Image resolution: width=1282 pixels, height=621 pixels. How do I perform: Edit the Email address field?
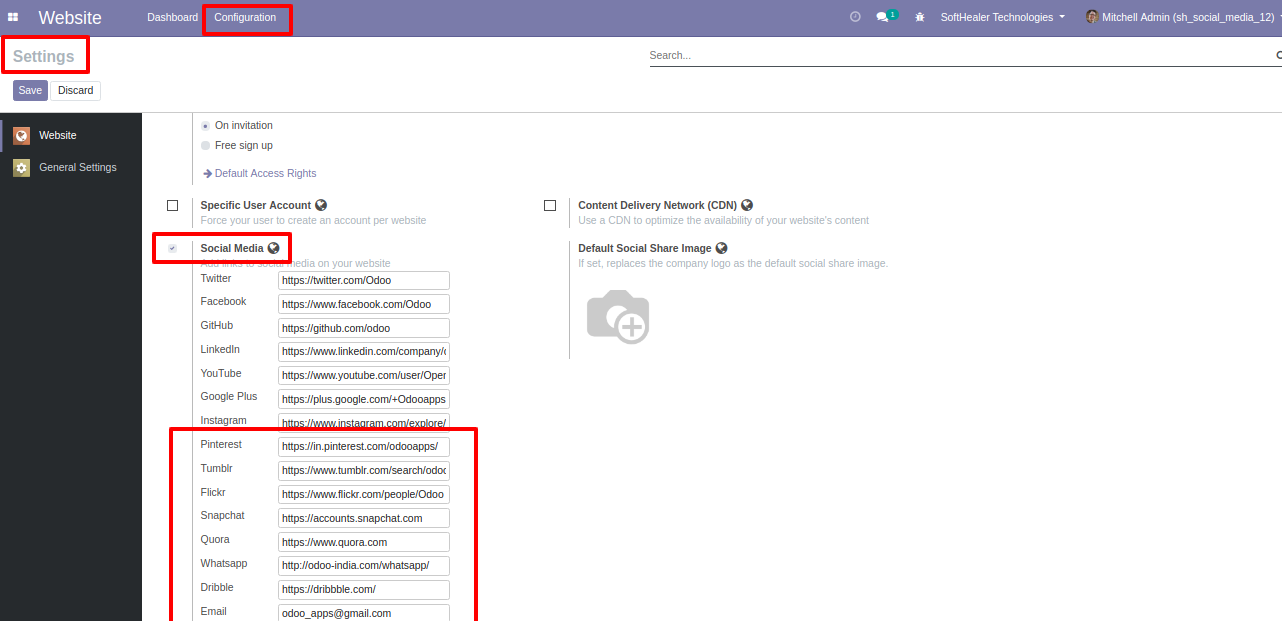tap(364, 613)
